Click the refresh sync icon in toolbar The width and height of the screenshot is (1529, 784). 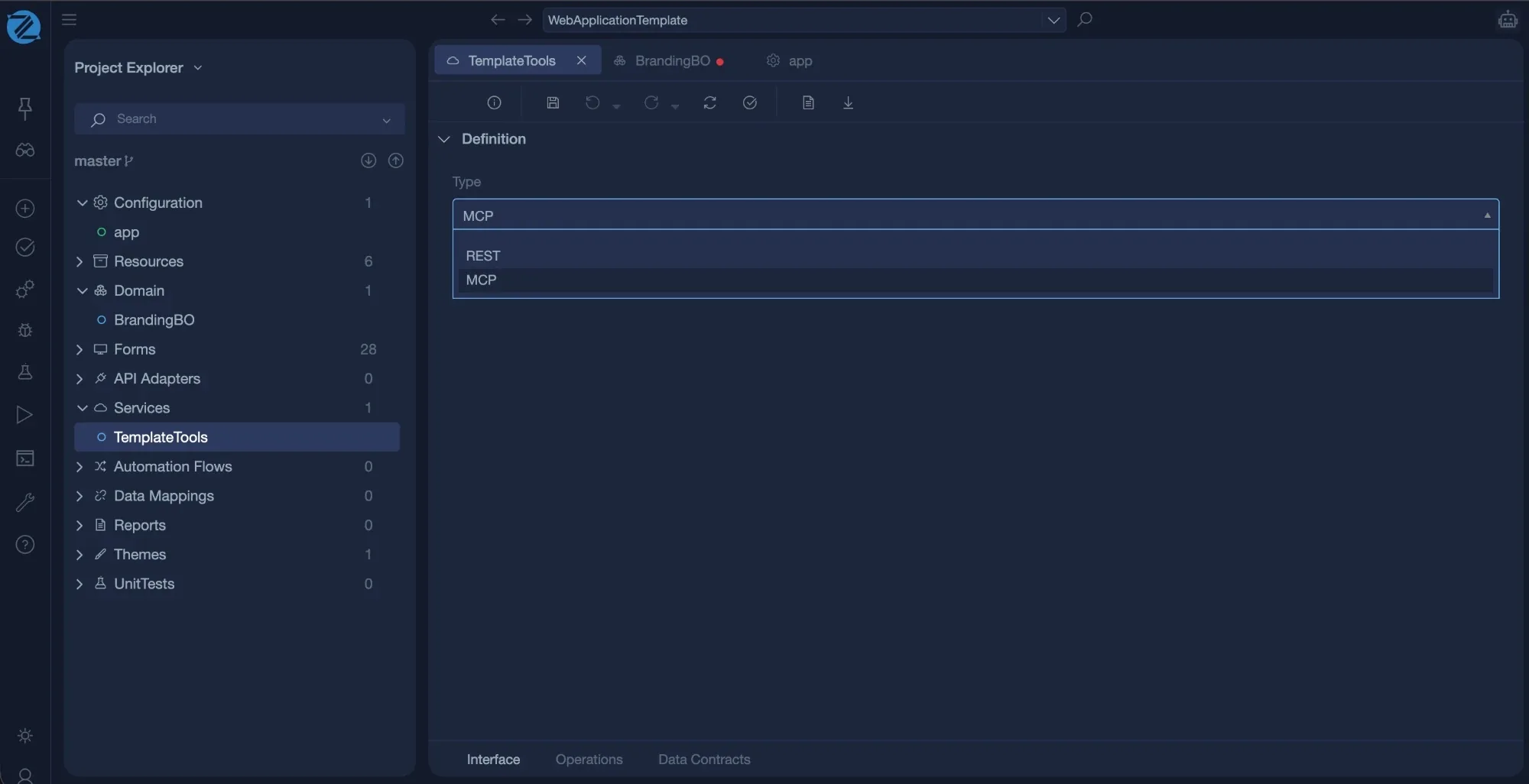(710, 102)
